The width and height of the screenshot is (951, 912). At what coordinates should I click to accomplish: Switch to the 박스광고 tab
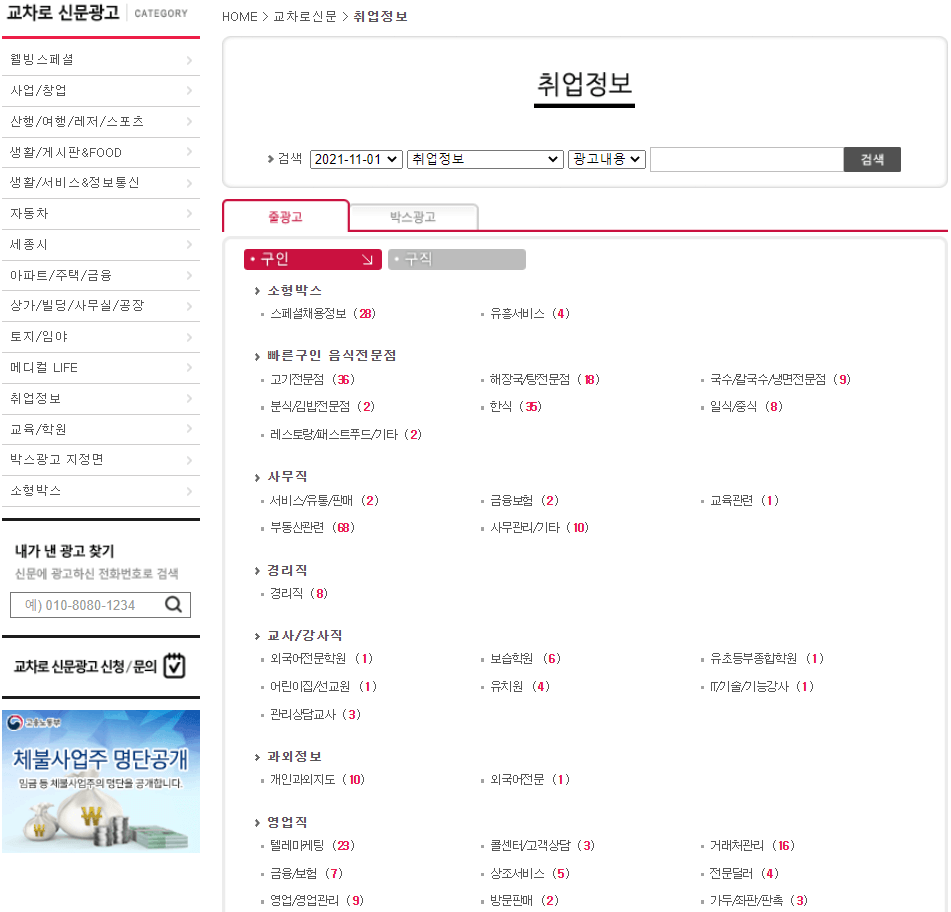pyautogui.click(x=413, y=216)
